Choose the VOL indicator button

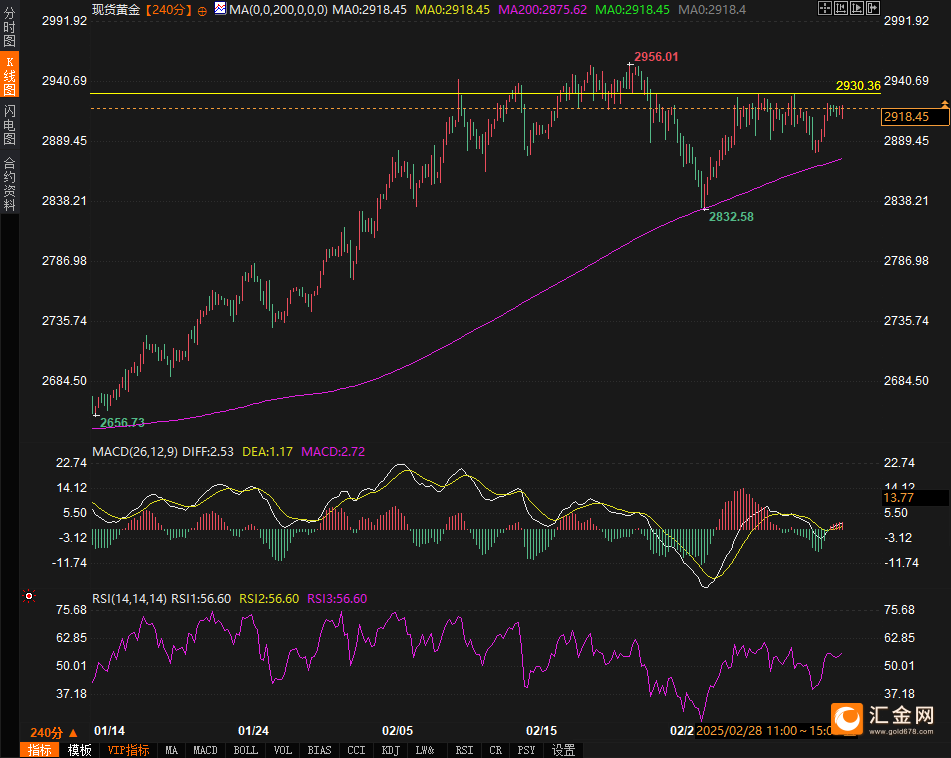[x=283, y=750]
